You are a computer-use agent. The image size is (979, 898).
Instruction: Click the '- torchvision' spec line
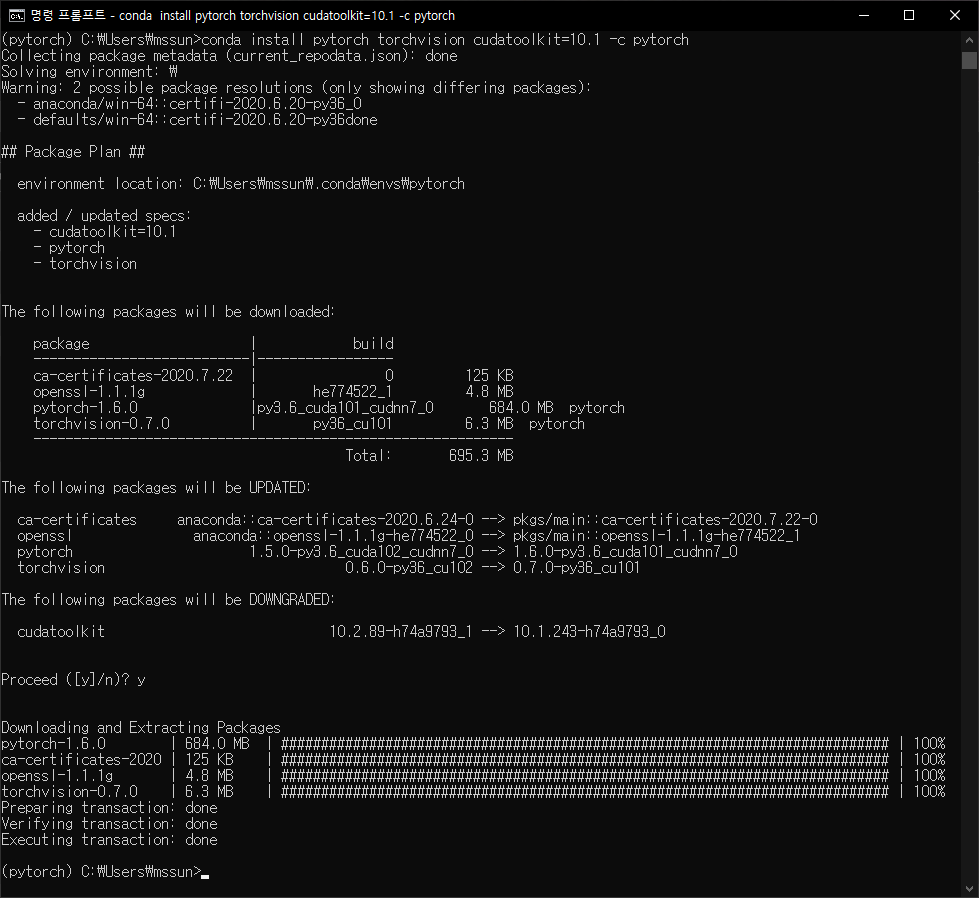85,264
